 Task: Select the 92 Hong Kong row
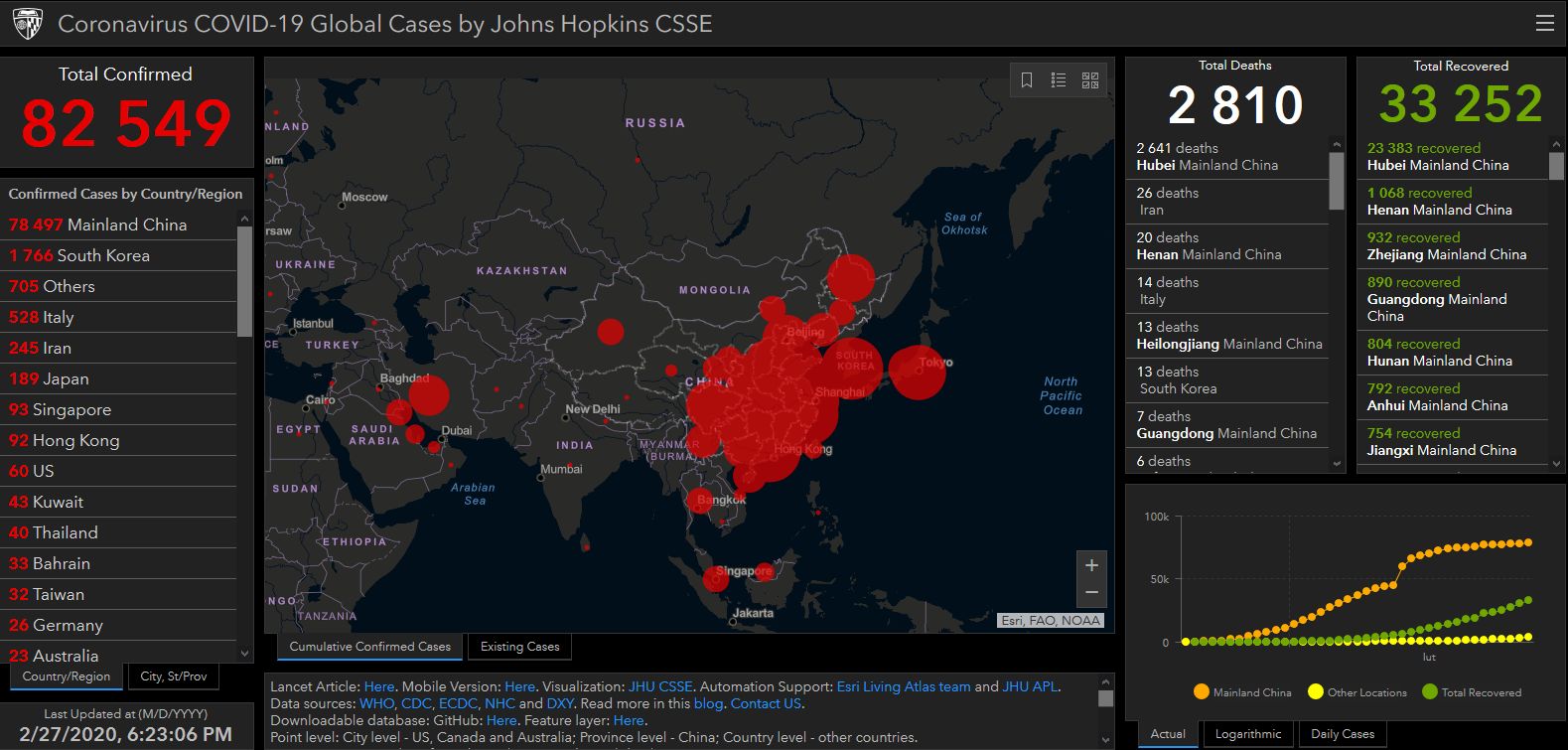(119, 440)
